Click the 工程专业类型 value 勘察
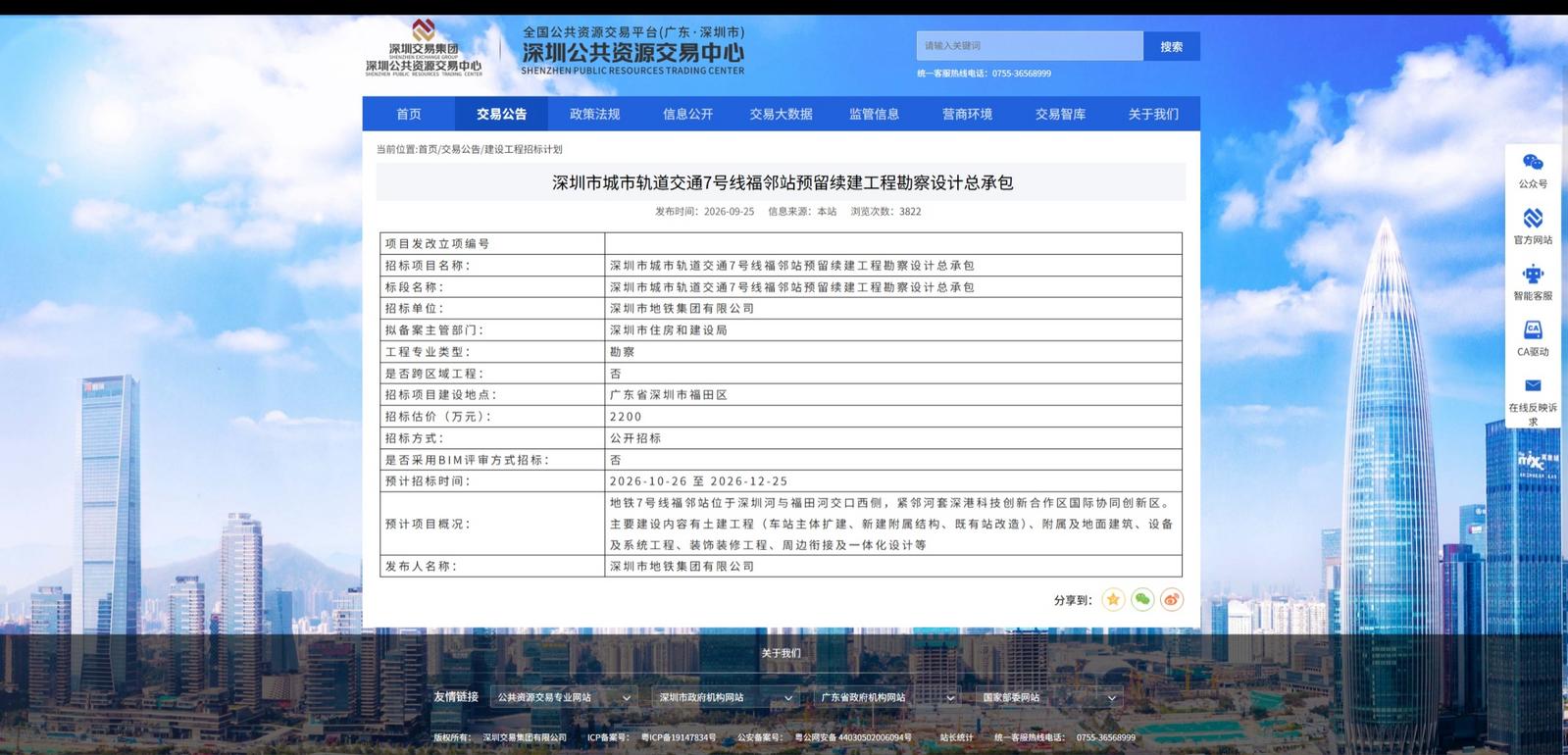The width and height of the screenshot is (1568, 755). point(622,352)
